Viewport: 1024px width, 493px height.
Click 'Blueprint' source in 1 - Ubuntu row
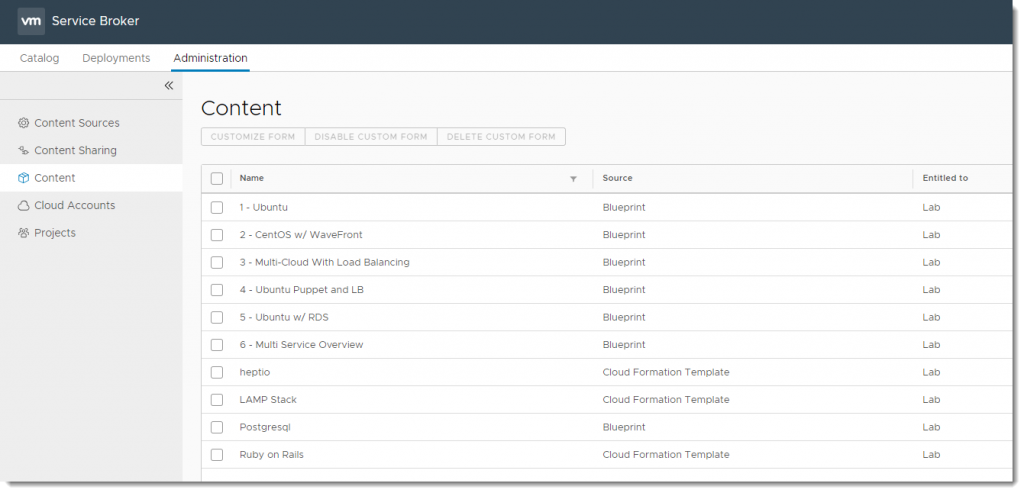coord(624,207)
